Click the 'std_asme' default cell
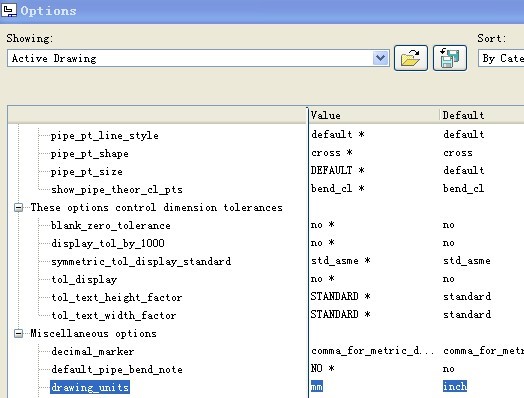 (467, 261)
